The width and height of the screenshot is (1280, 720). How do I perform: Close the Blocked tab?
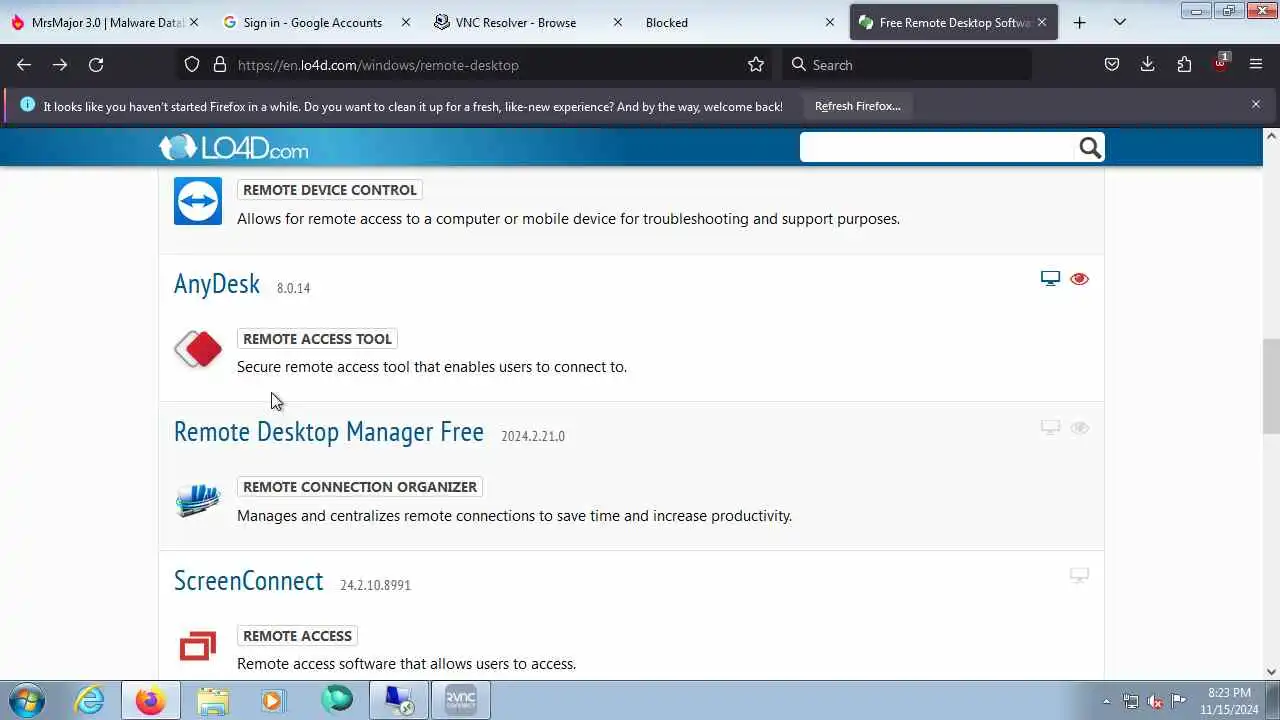829,22
